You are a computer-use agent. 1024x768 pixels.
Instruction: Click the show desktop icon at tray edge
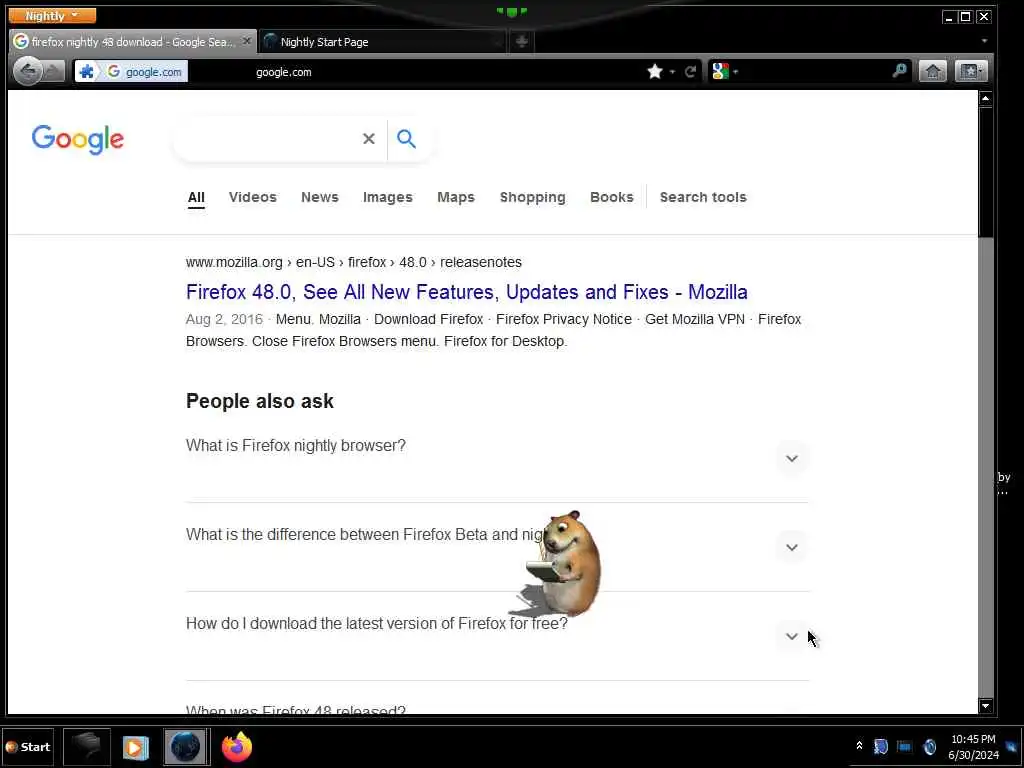(1012, 746)
